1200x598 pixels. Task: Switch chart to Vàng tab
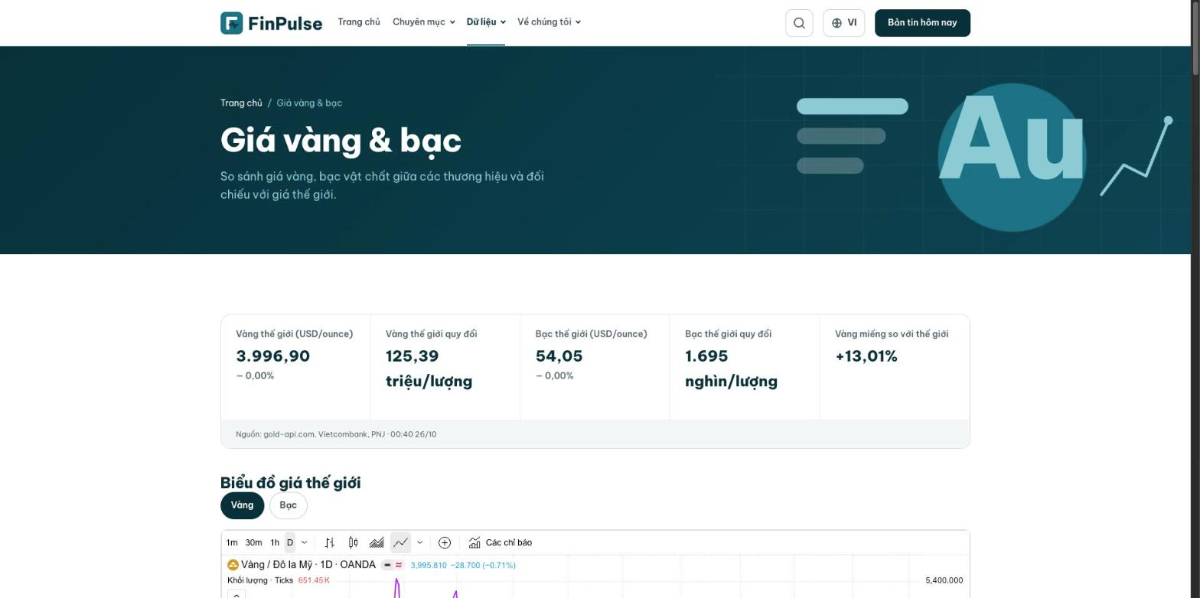coord(242,506)
